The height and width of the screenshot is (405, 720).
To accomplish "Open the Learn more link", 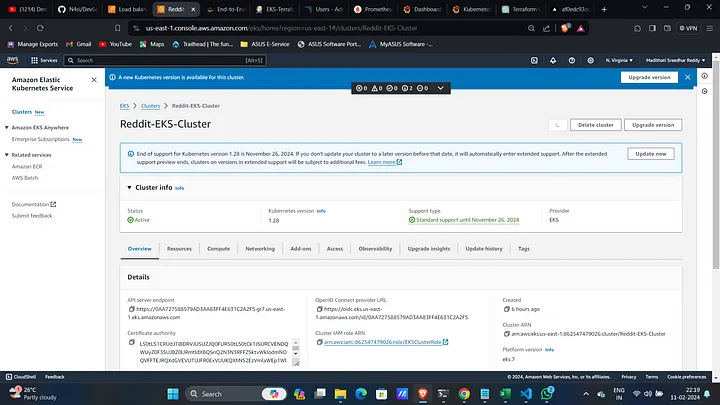I will coord(385,162).
